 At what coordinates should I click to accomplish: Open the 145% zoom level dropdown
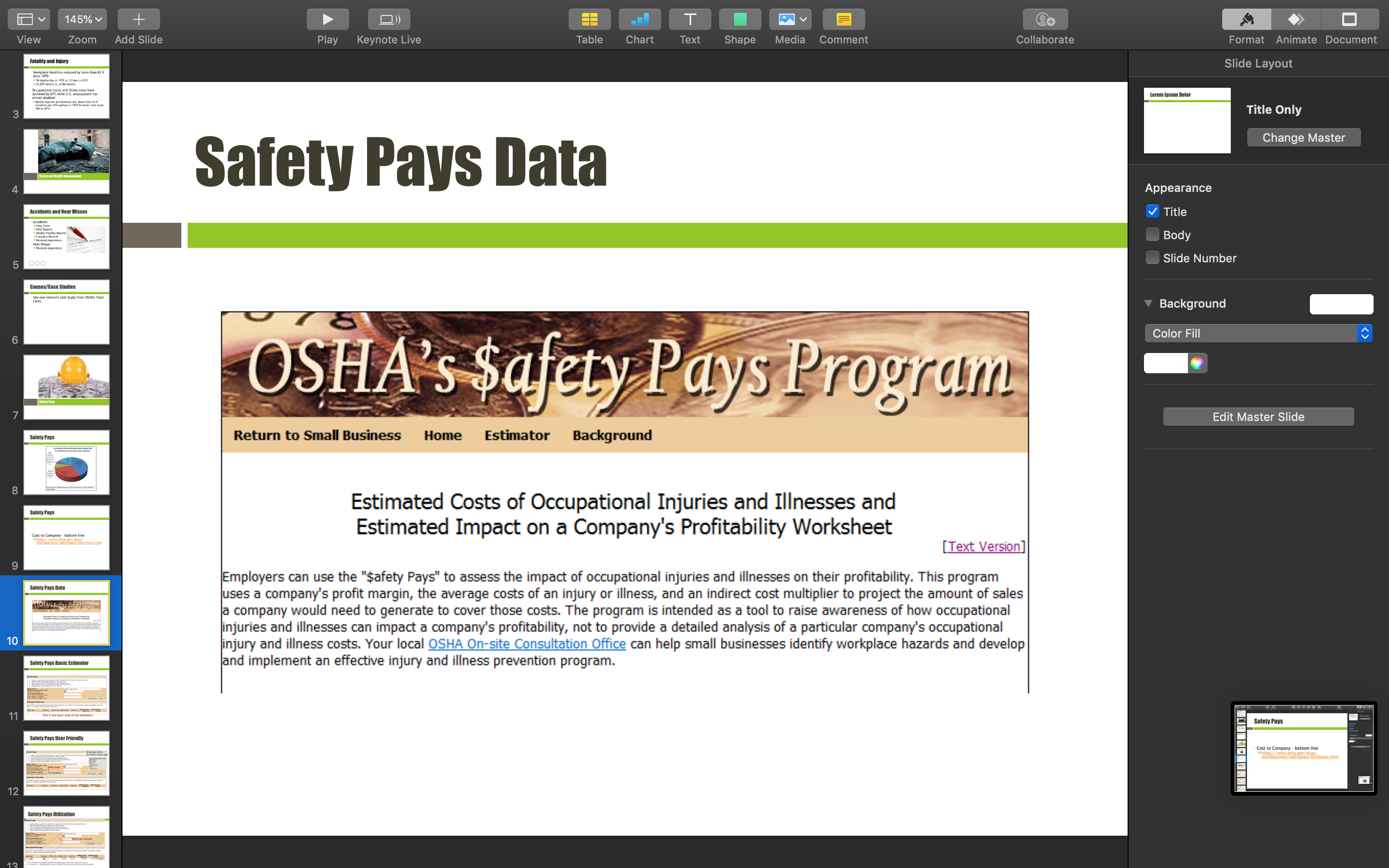[x=82, y=19]
